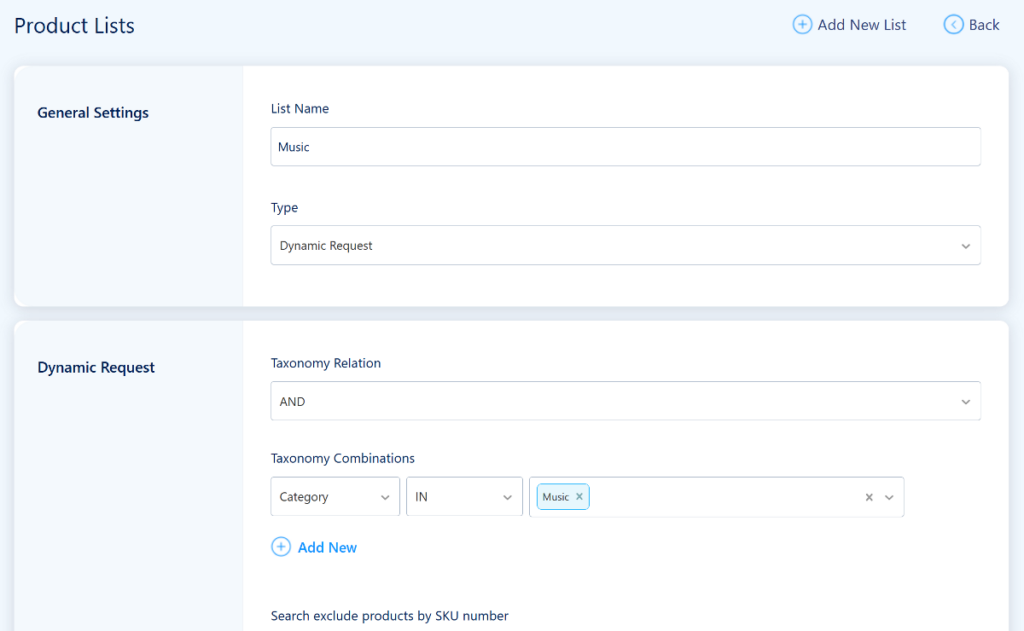Screen dimensions: 1024x631
Task: Open the Type dropdown showing Dynamic Request
Action: (x=625, y=245)
